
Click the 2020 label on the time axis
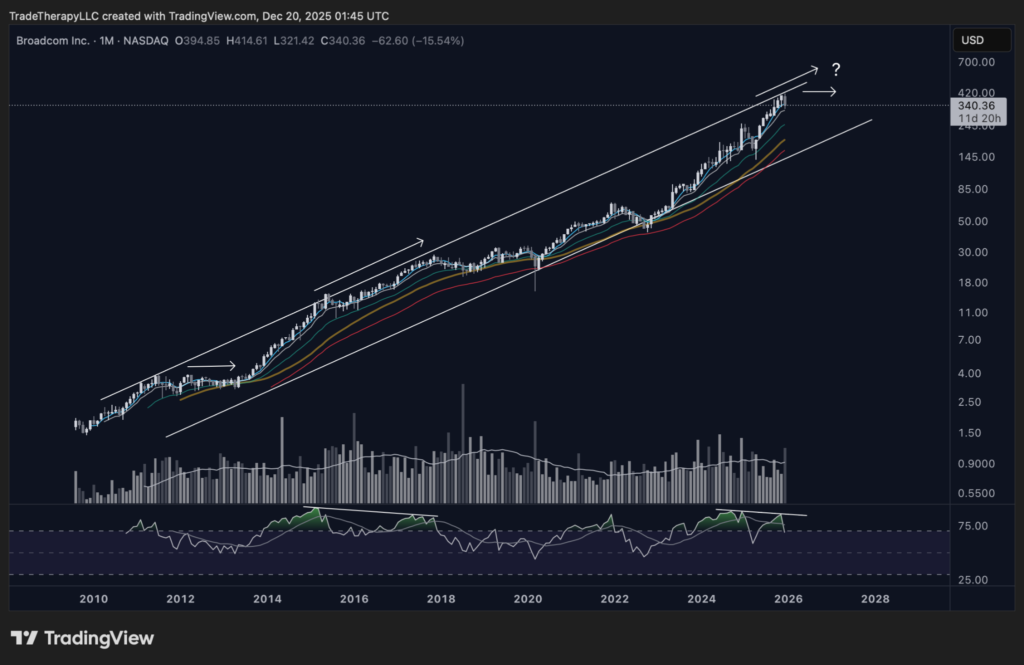pyautogui.click(x=527, y=599)
